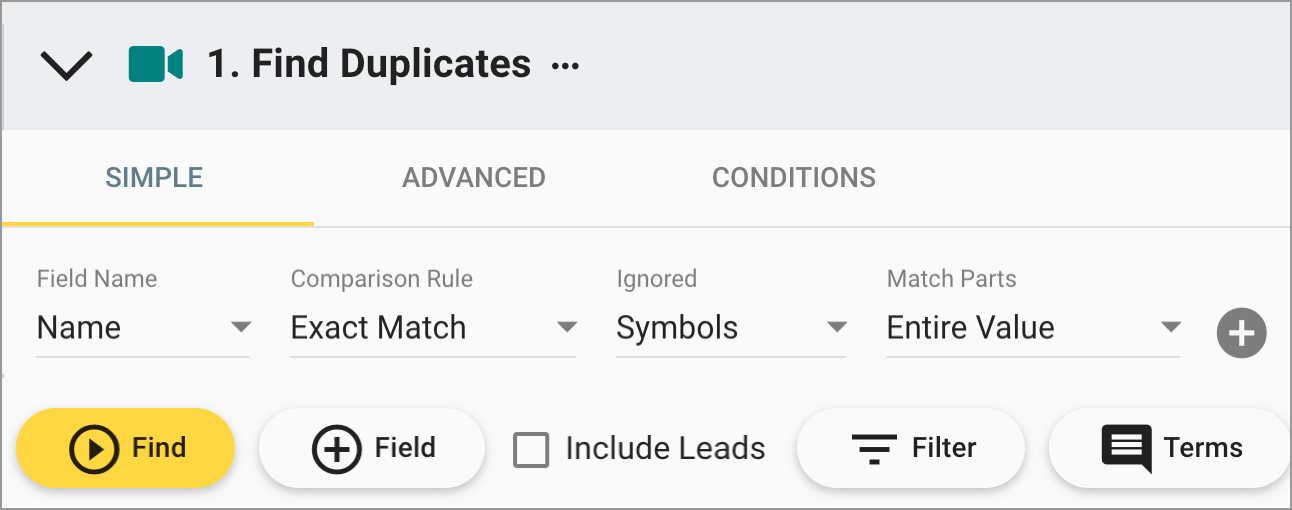Expand the Comparison Rule dropdown
The width and height of the screenshot is (1292, 510).
(x=433, y=328)
